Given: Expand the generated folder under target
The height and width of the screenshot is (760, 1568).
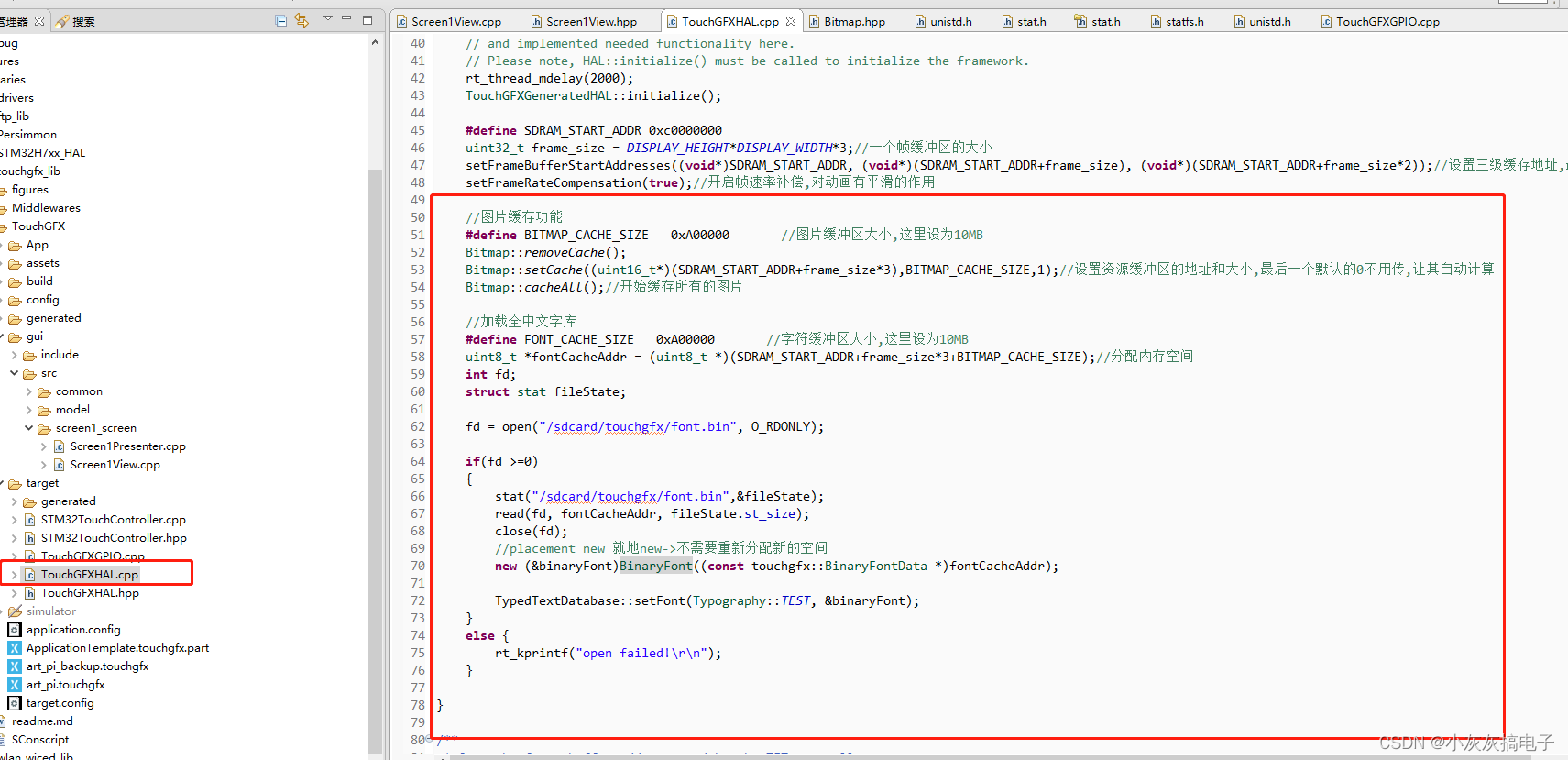Looking at the screenshot, I should pyautogui.click(x=15, y=501).
